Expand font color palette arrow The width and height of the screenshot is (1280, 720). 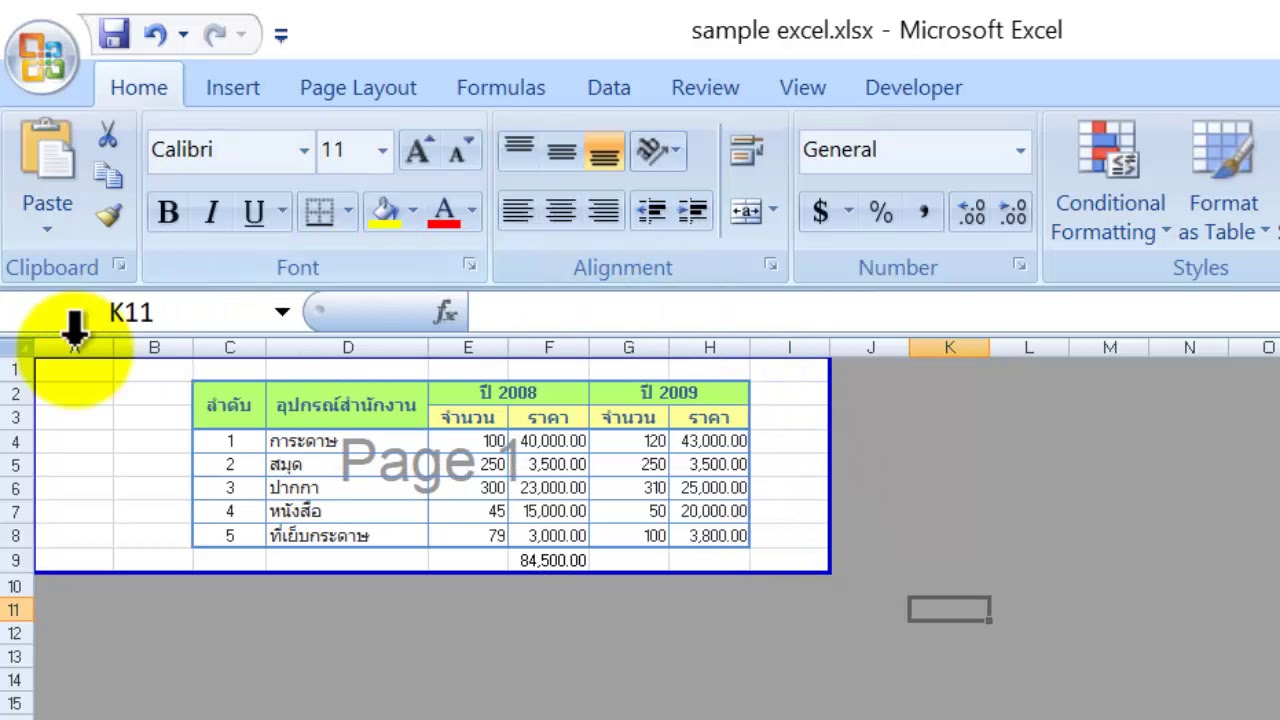(x=472, y=212)
